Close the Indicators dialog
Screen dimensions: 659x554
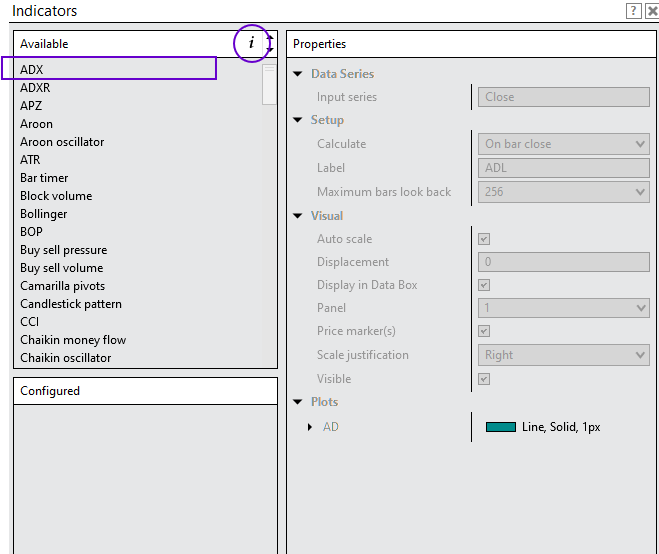[652, 11]
